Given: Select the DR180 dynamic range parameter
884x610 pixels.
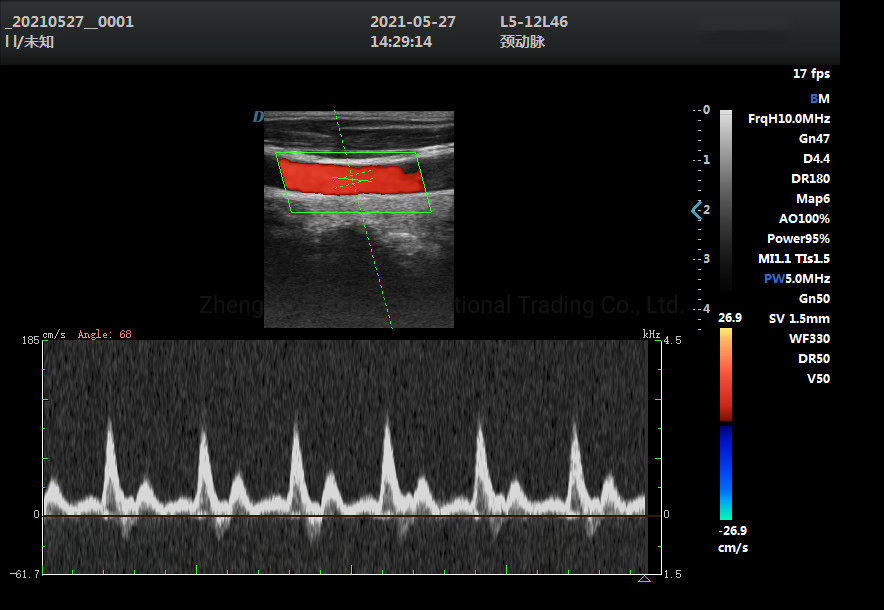Looking at the screenshot, I should tap(810, 179).
